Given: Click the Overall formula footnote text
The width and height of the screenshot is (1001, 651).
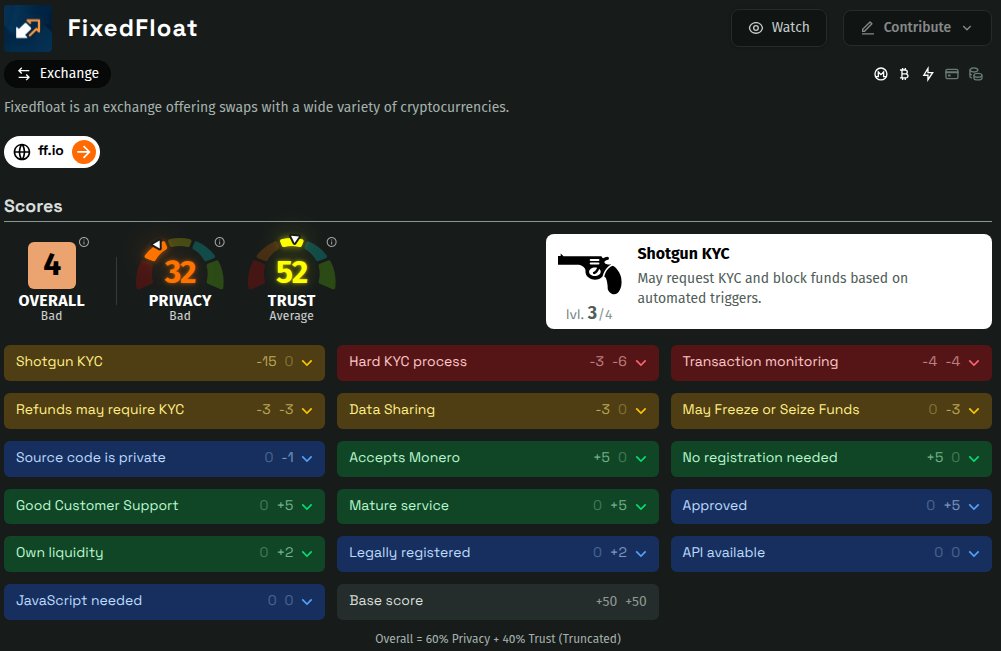Looking at the screenshot, I should 498,639.
